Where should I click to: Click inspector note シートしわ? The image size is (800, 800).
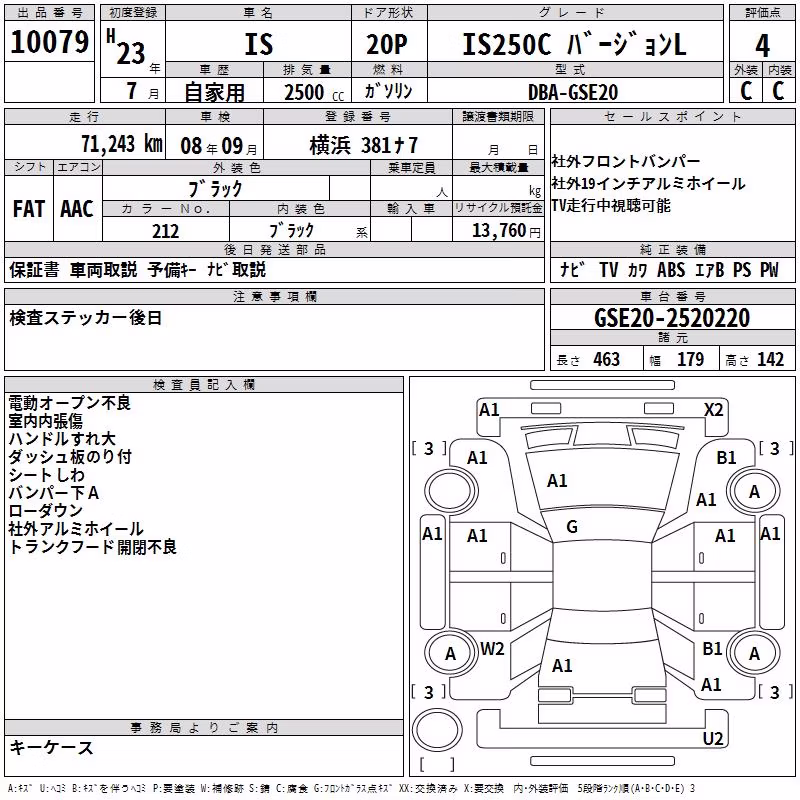coord(46,475)
